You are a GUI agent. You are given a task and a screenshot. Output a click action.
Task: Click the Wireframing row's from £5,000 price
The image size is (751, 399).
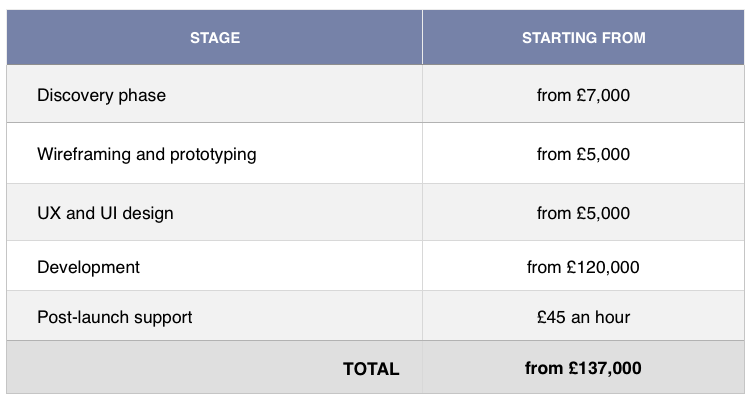click(583, 153)
